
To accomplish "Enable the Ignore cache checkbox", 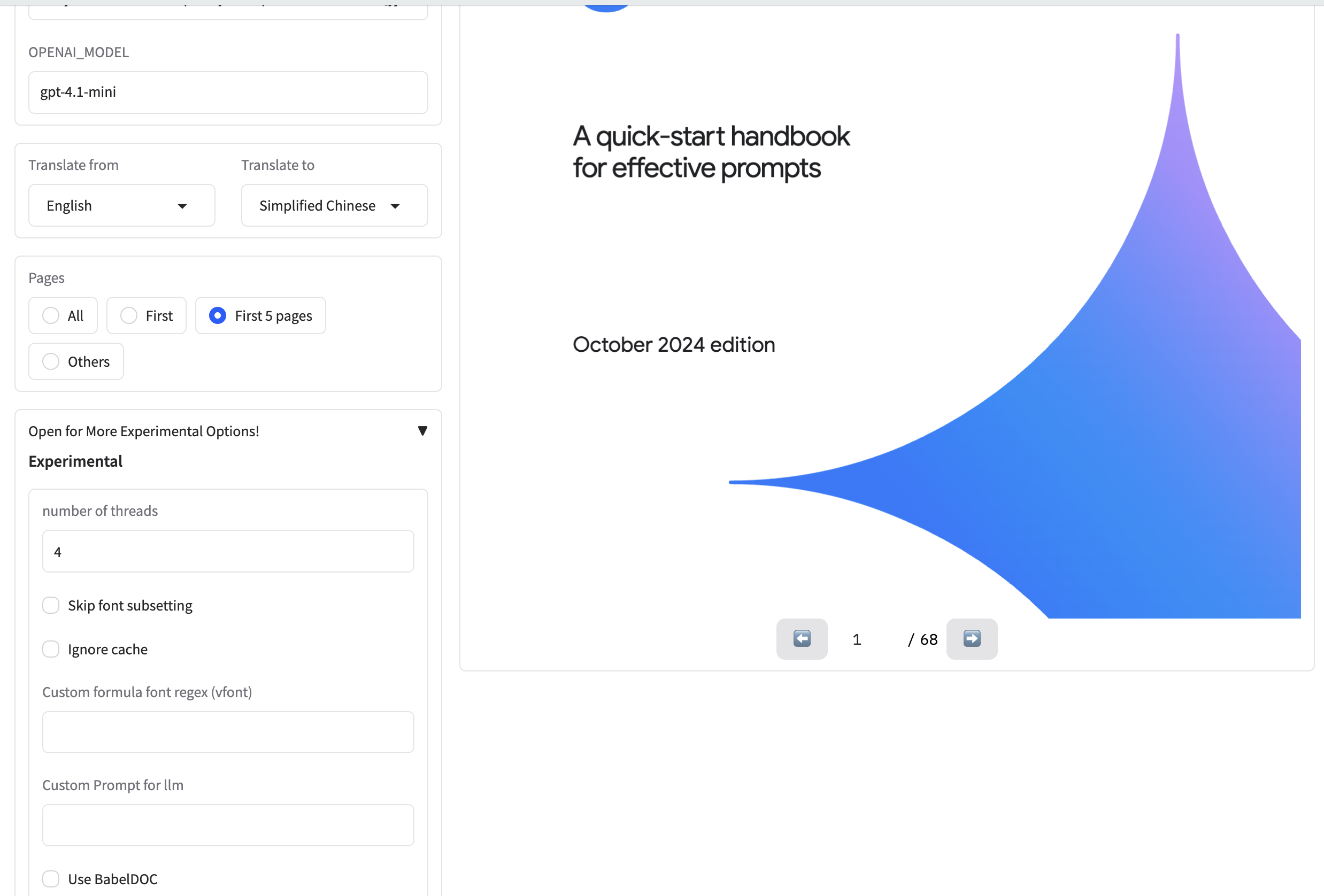I will (51, 650).
